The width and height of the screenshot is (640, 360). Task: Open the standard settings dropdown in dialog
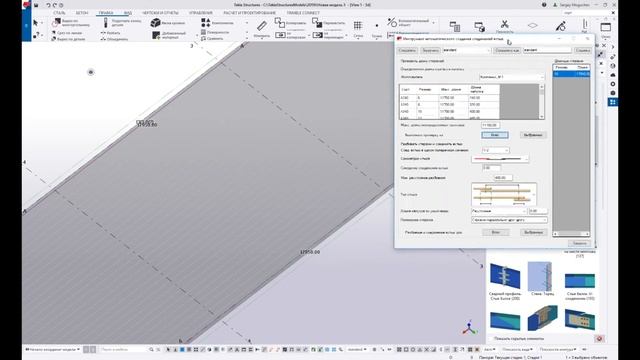click(467, 50)
